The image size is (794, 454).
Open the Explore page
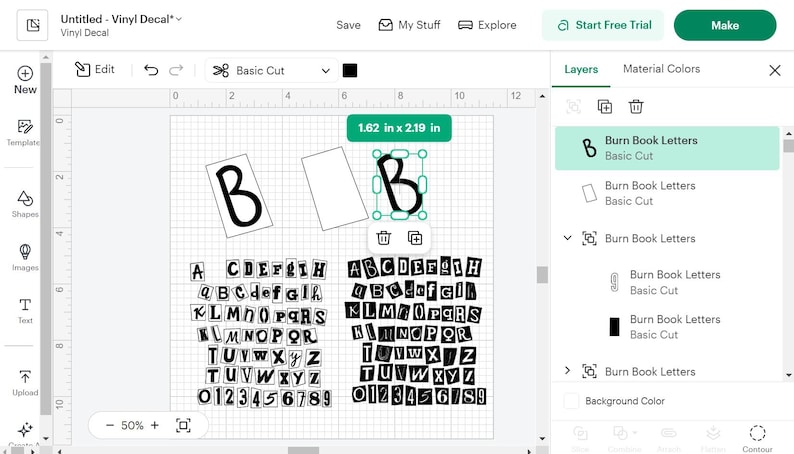point(487,25)
